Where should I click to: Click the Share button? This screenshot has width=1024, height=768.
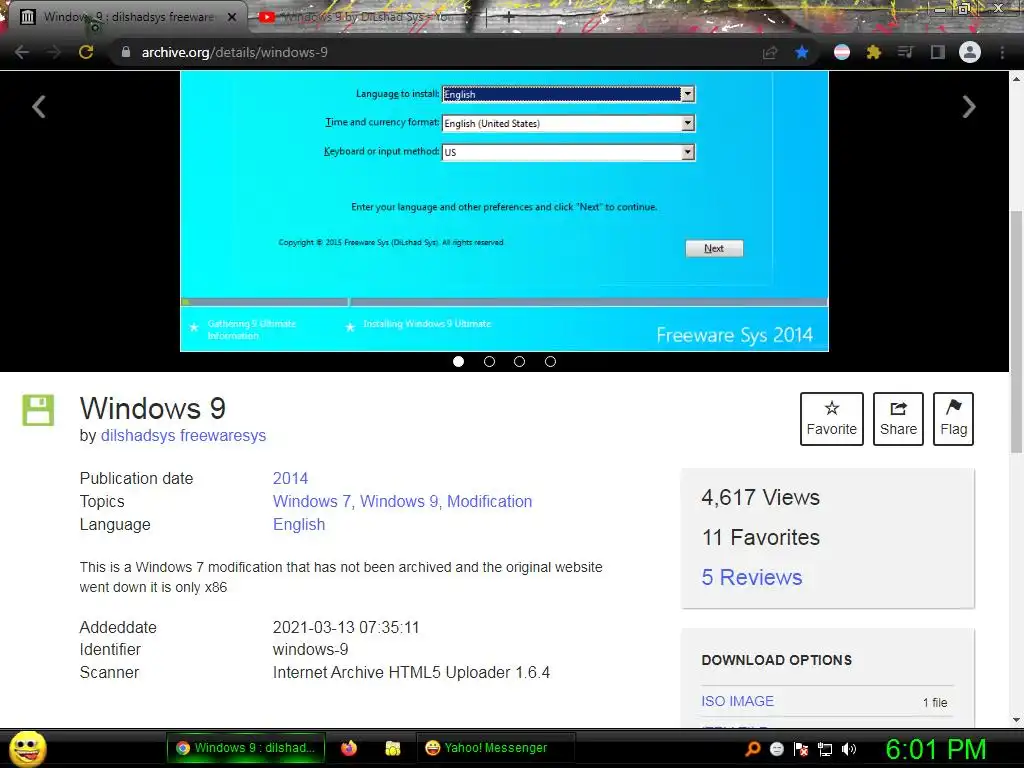pyautogui.click(x=898, y=419)
